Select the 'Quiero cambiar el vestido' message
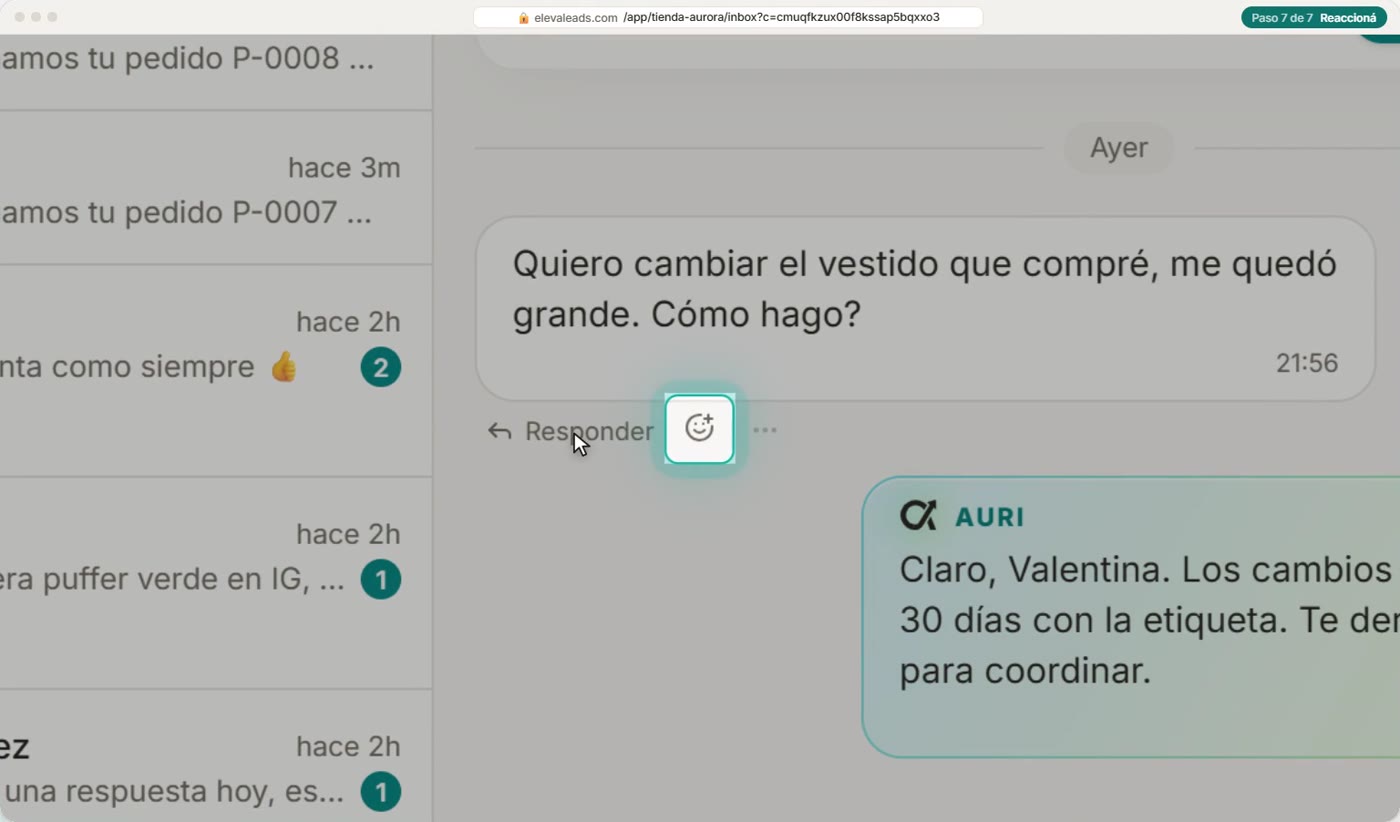Screen dimensions: 1400x822 pos(925,309)
